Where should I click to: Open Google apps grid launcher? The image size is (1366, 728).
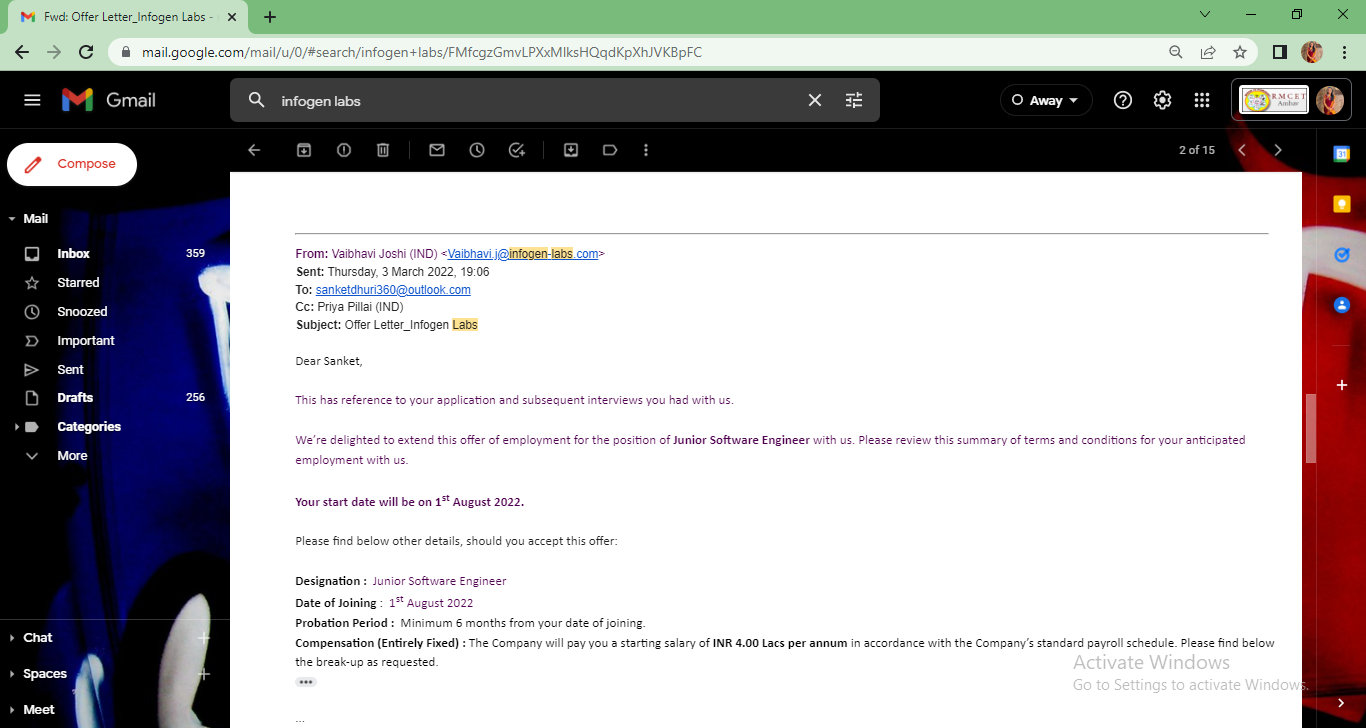point(1202,100)
